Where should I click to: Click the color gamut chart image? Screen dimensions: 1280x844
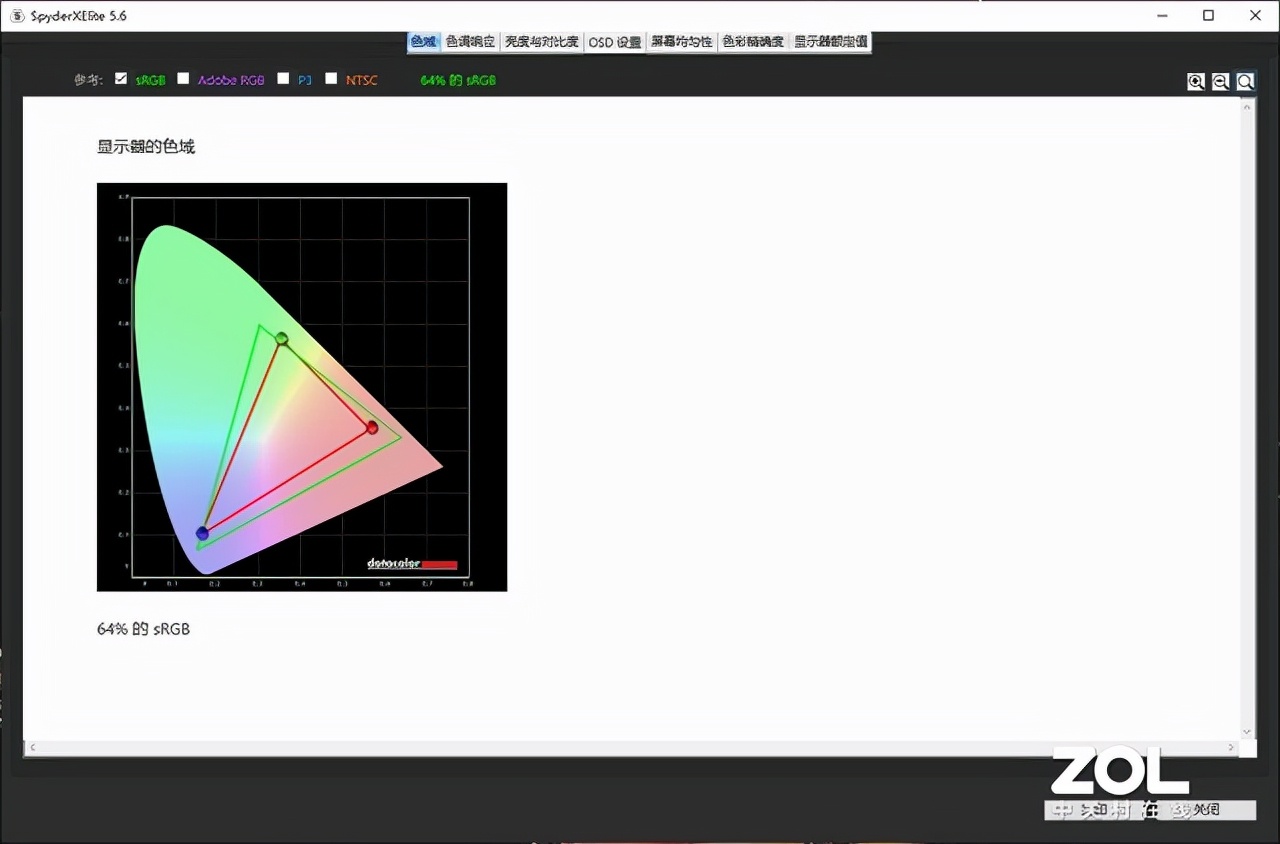(x=302, y=387)
